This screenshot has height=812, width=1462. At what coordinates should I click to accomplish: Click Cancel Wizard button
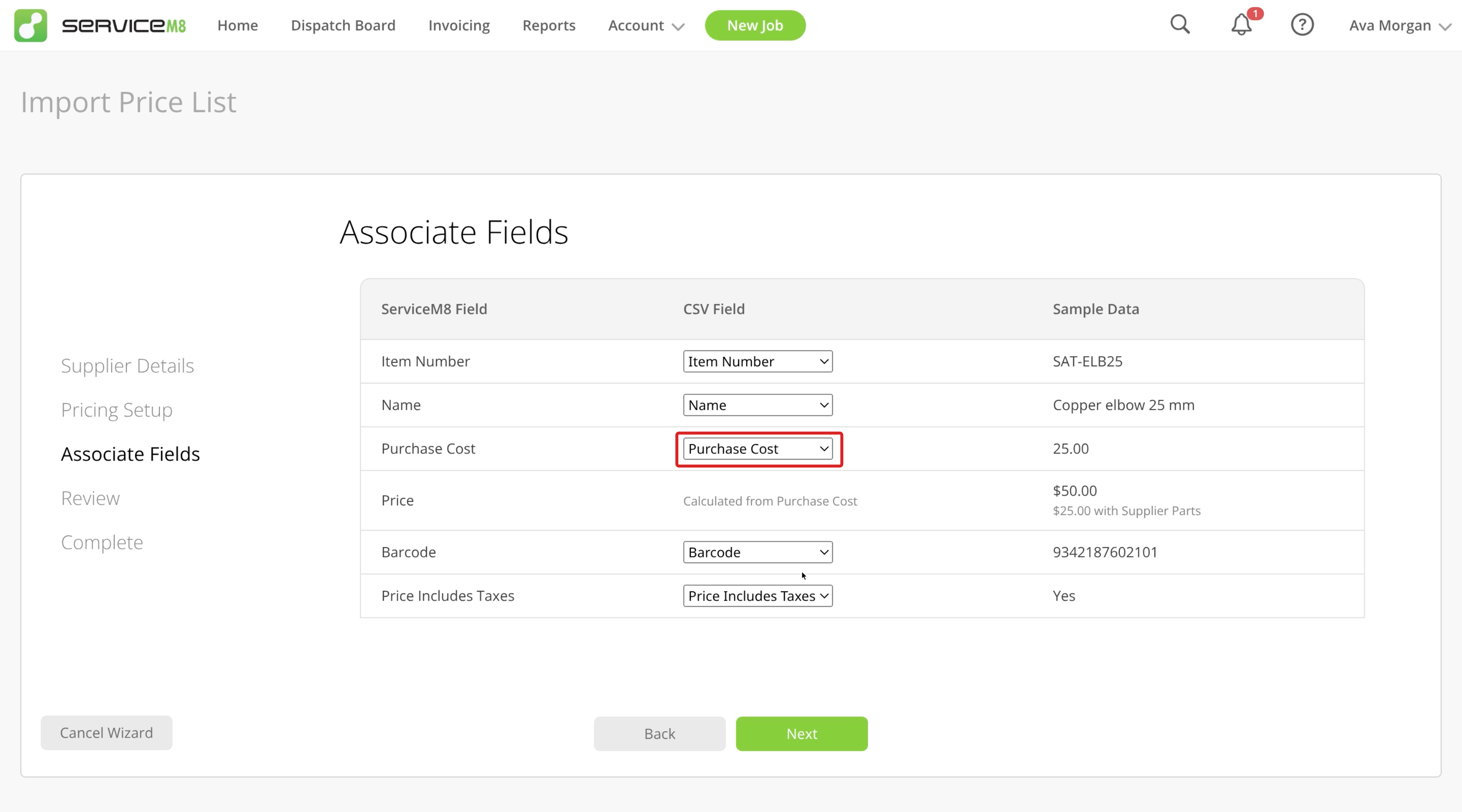106,732
